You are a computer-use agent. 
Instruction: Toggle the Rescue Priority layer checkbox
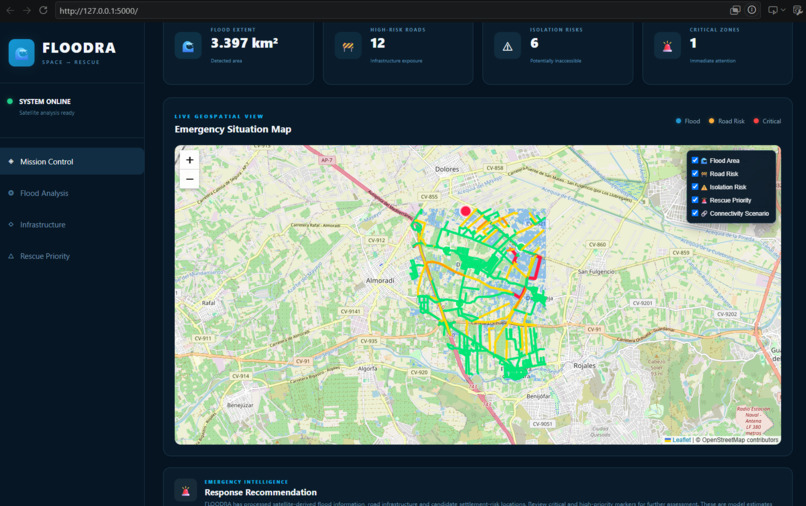(695, 200)
